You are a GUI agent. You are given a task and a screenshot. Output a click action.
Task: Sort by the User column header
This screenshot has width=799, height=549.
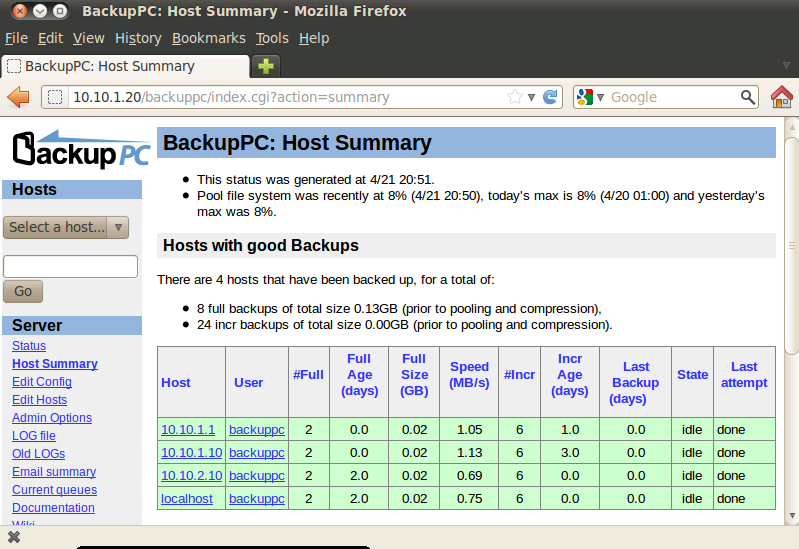click(x=249, y=383)
